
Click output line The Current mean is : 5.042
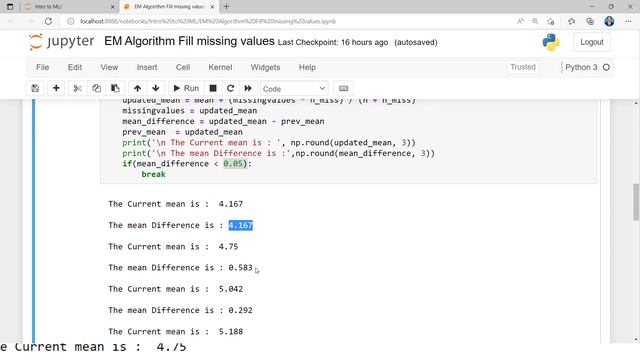click(x=176, y=289)
